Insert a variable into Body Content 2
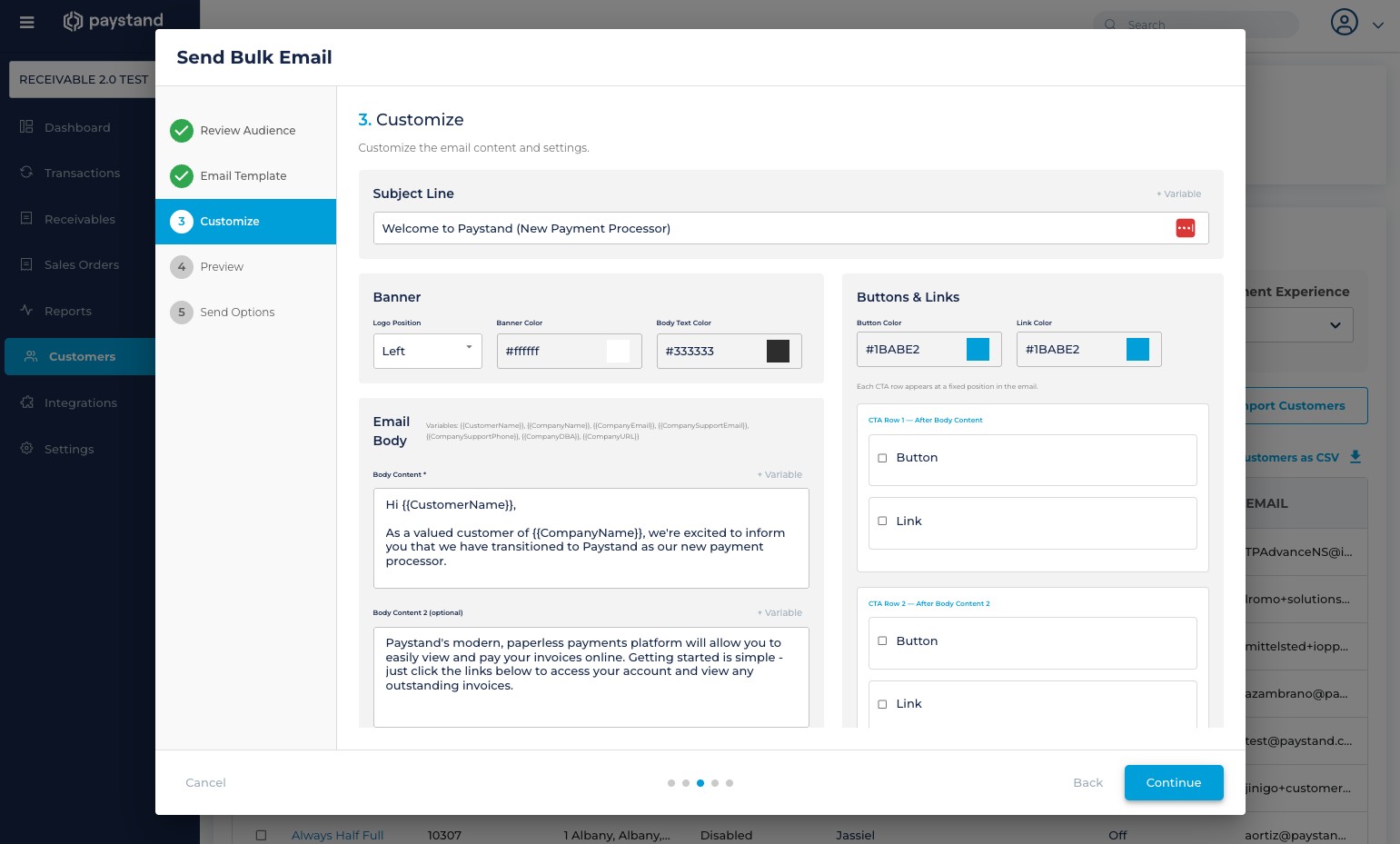1400x844 pixels. (x=780, y=612)
